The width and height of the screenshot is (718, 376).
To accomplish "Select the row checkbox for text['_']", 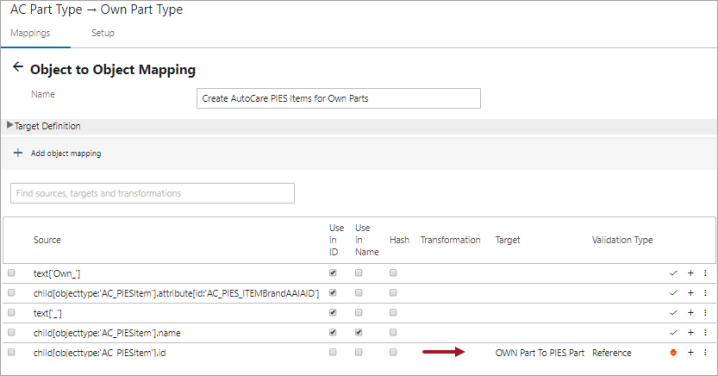I will (11, 312).
